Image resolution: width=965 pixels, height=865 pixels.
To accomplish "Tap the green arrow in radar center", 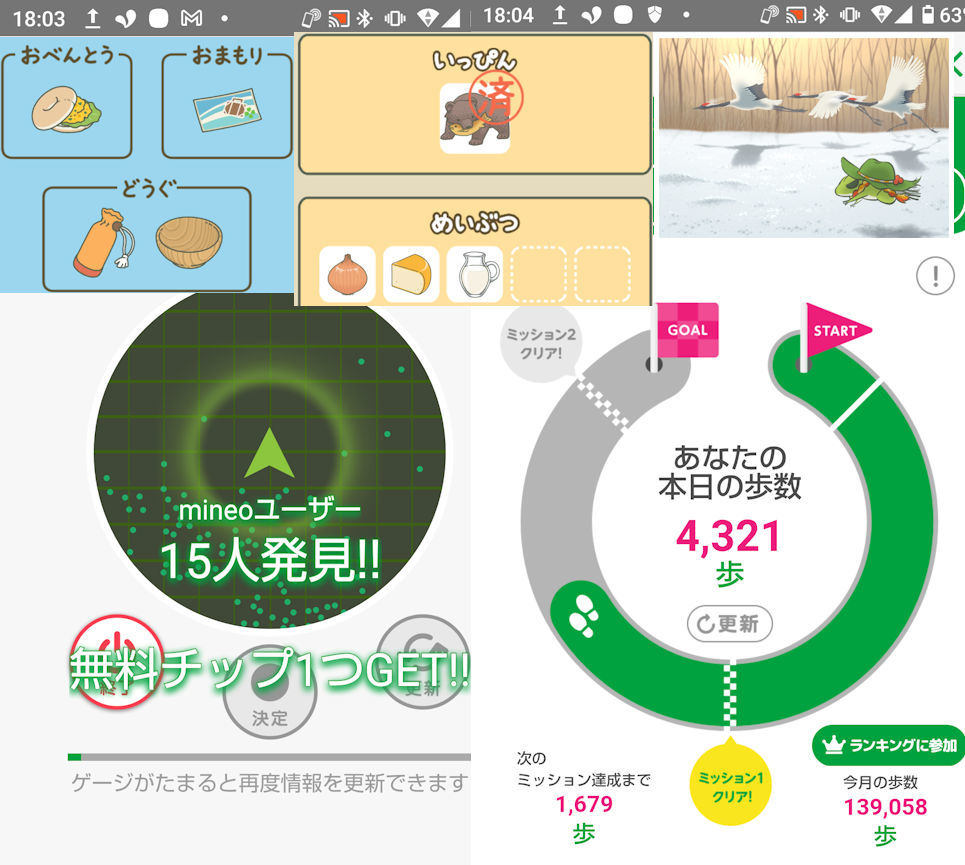I will tap(269, 453).
